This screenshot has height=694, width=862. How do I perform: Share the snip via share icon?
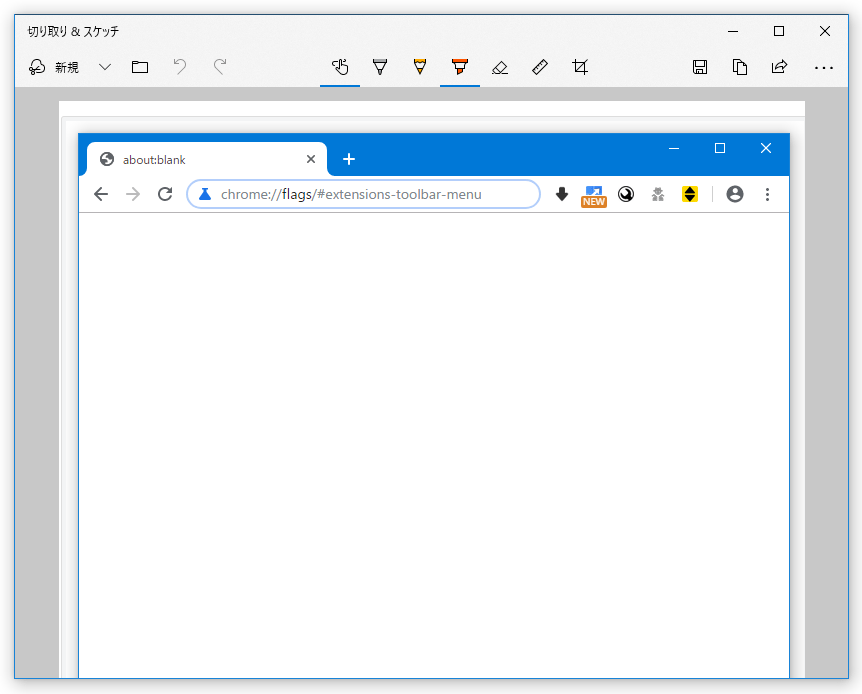coord(780,67)
